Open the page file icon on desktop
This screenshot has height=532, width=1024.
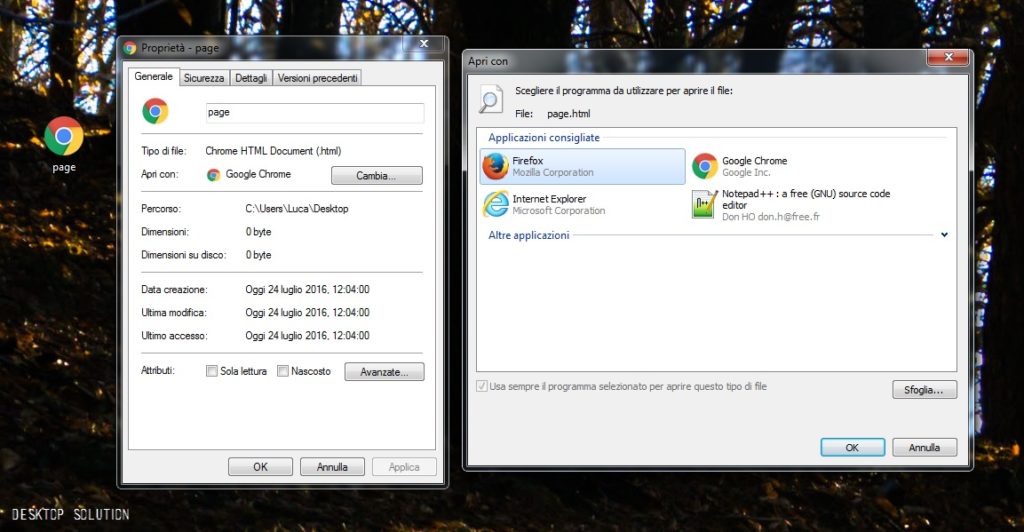point(64,137)
